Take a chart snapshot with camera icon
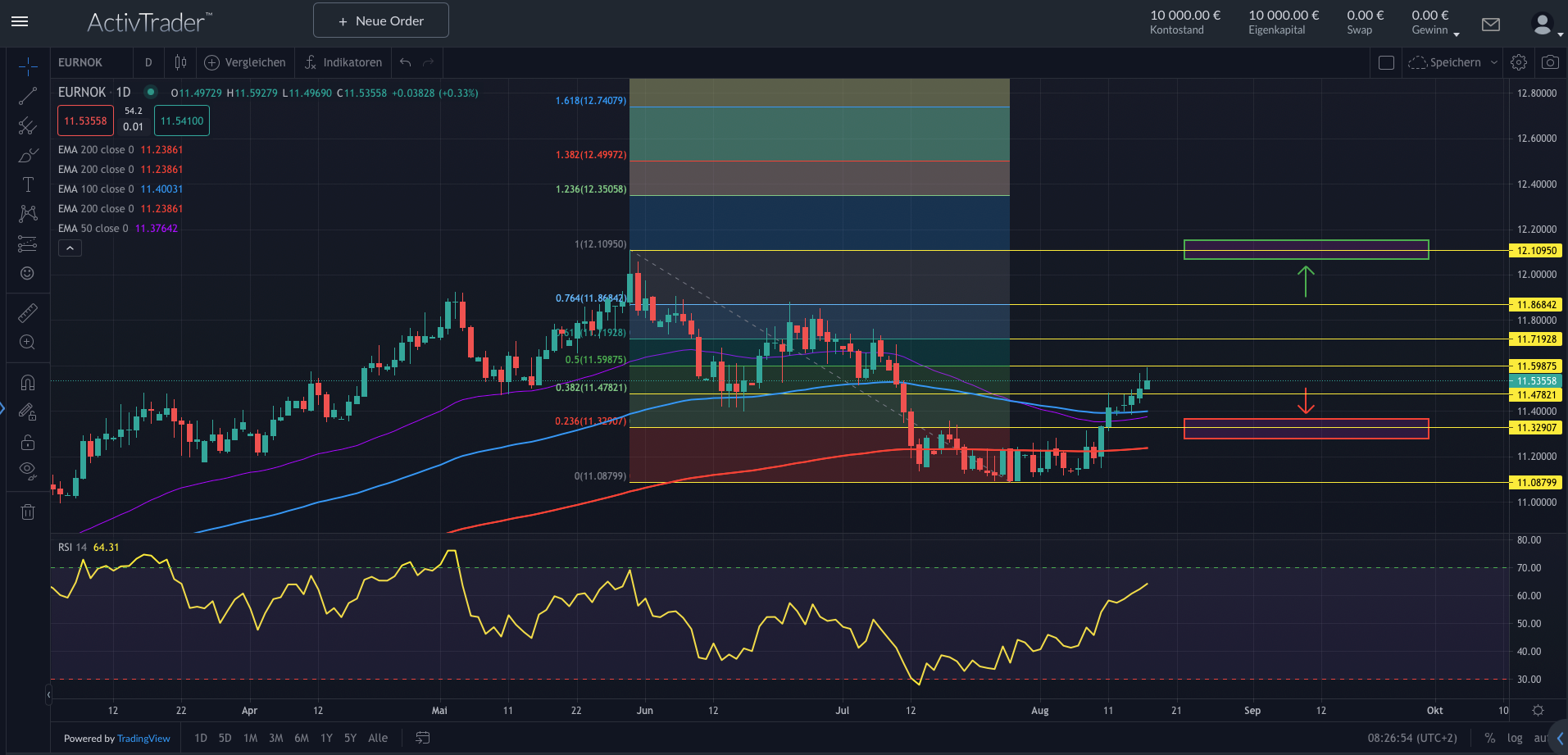This screenshot has width=1568, height=755. coord(1549,62)
